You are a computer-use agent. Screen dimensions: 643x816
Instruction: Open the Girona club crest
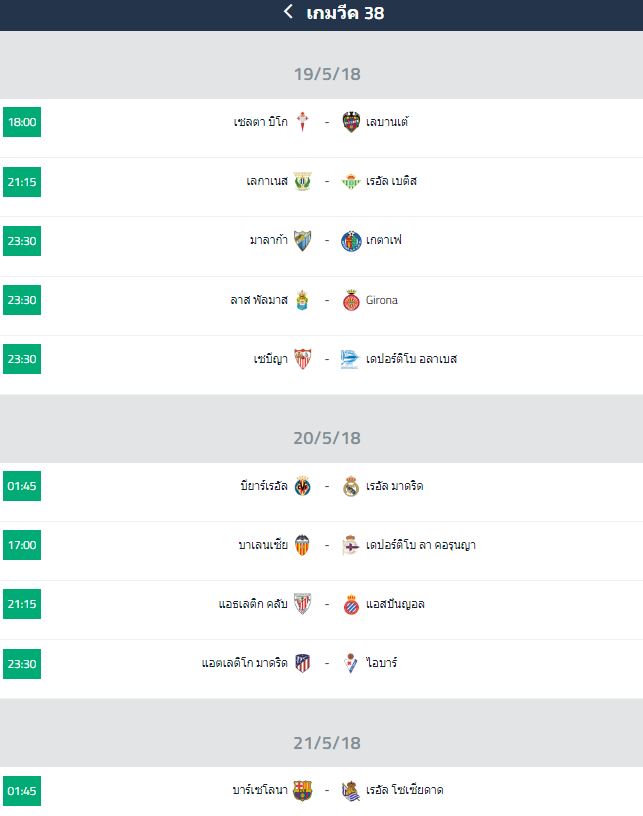pos(351,300)
